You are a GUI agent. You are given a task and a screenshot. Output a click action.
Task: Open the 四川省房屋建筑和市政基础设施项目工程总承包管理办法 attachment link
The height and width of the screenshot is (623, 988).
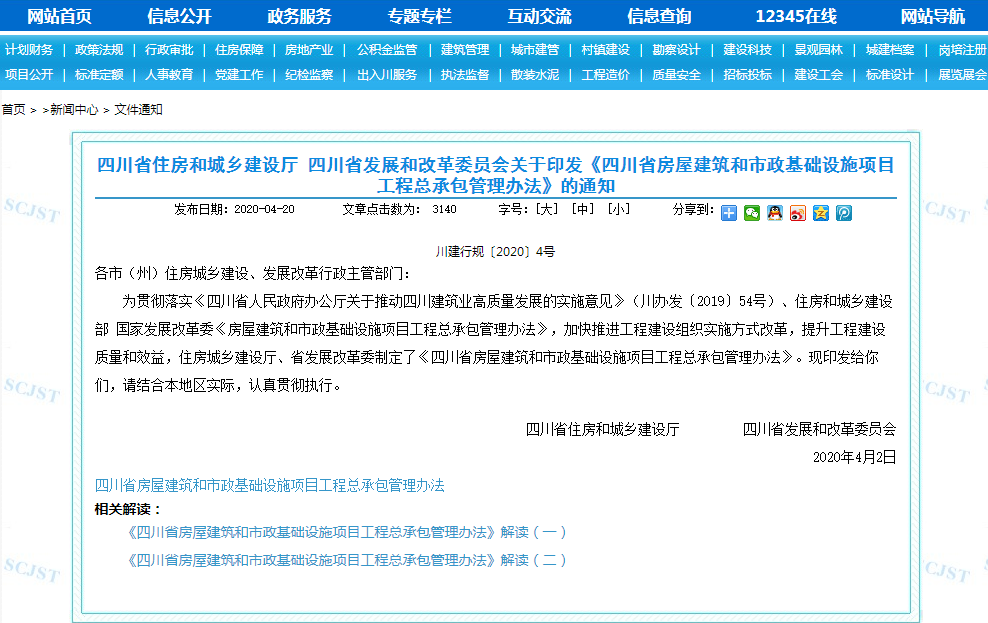point(269,486)
